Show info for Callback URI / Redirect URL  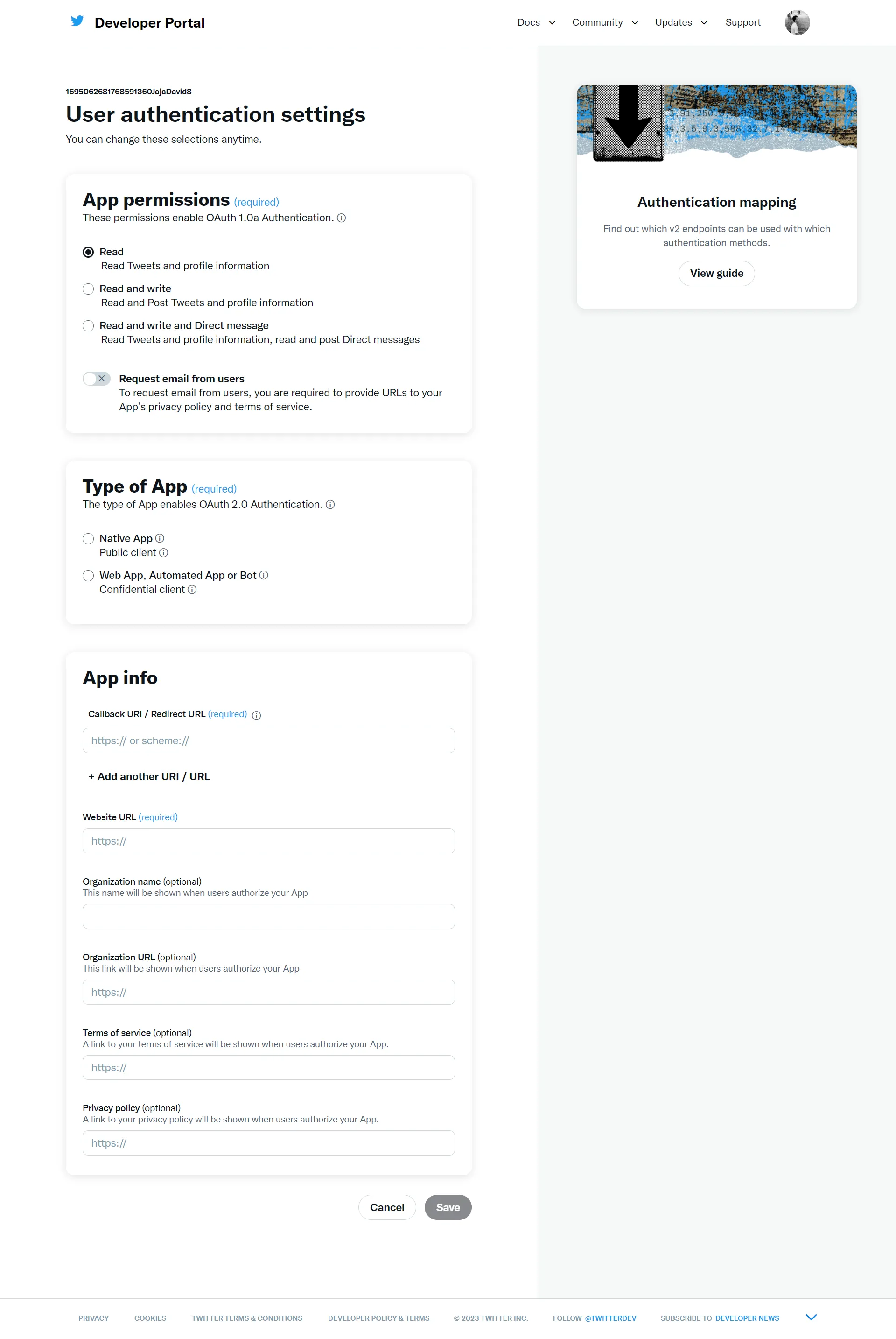pos(257,715)
